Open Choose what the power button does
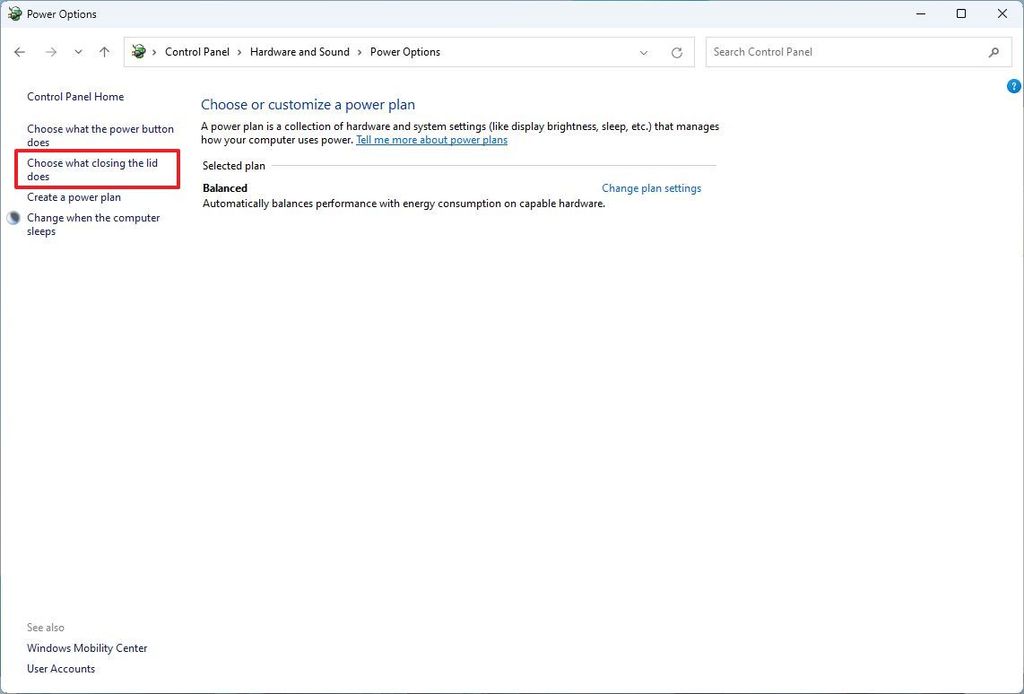Image resolution: width=1024 pixels, height=694 pixels. click(x=99, y=134)
